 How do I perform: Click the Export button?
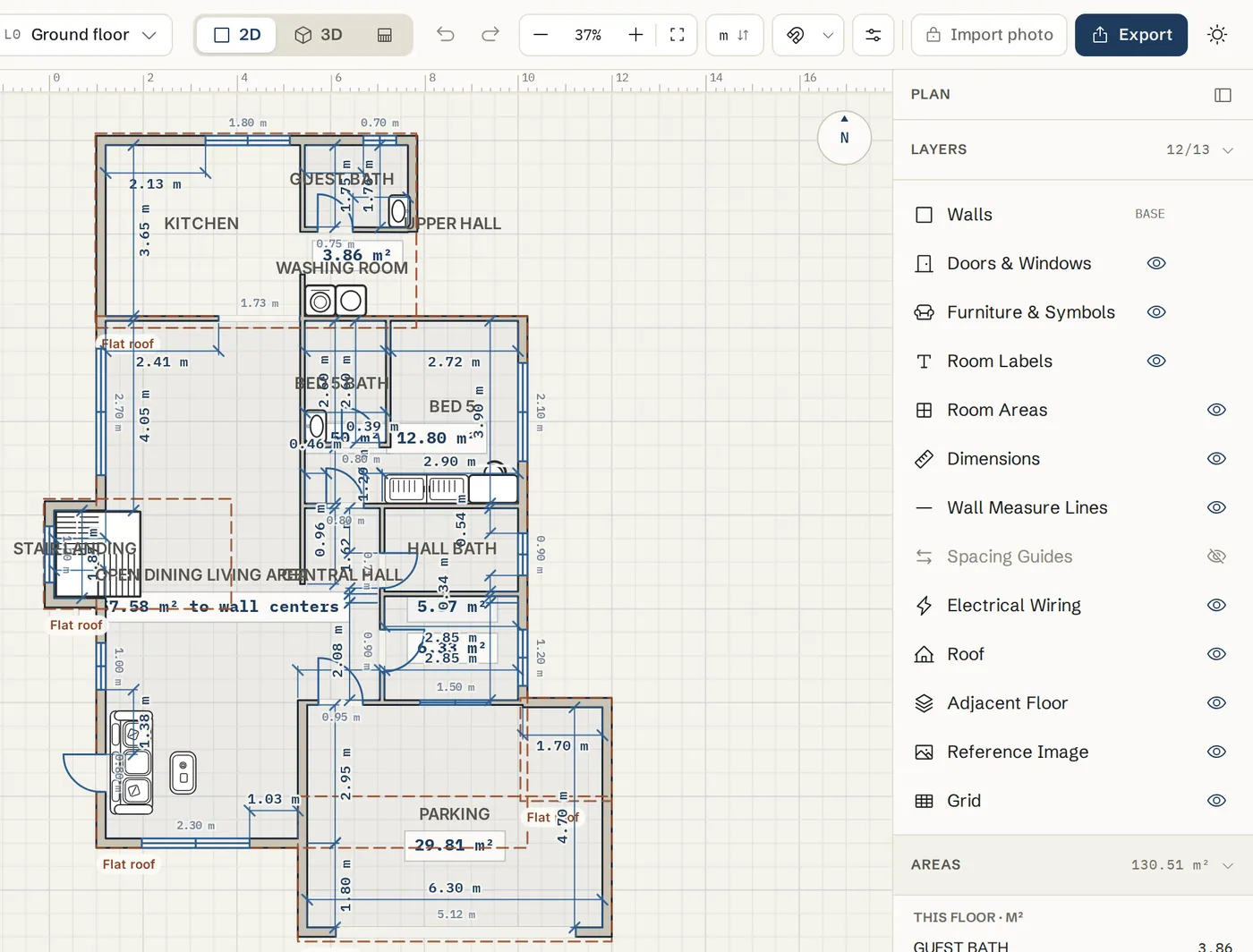1131,35
